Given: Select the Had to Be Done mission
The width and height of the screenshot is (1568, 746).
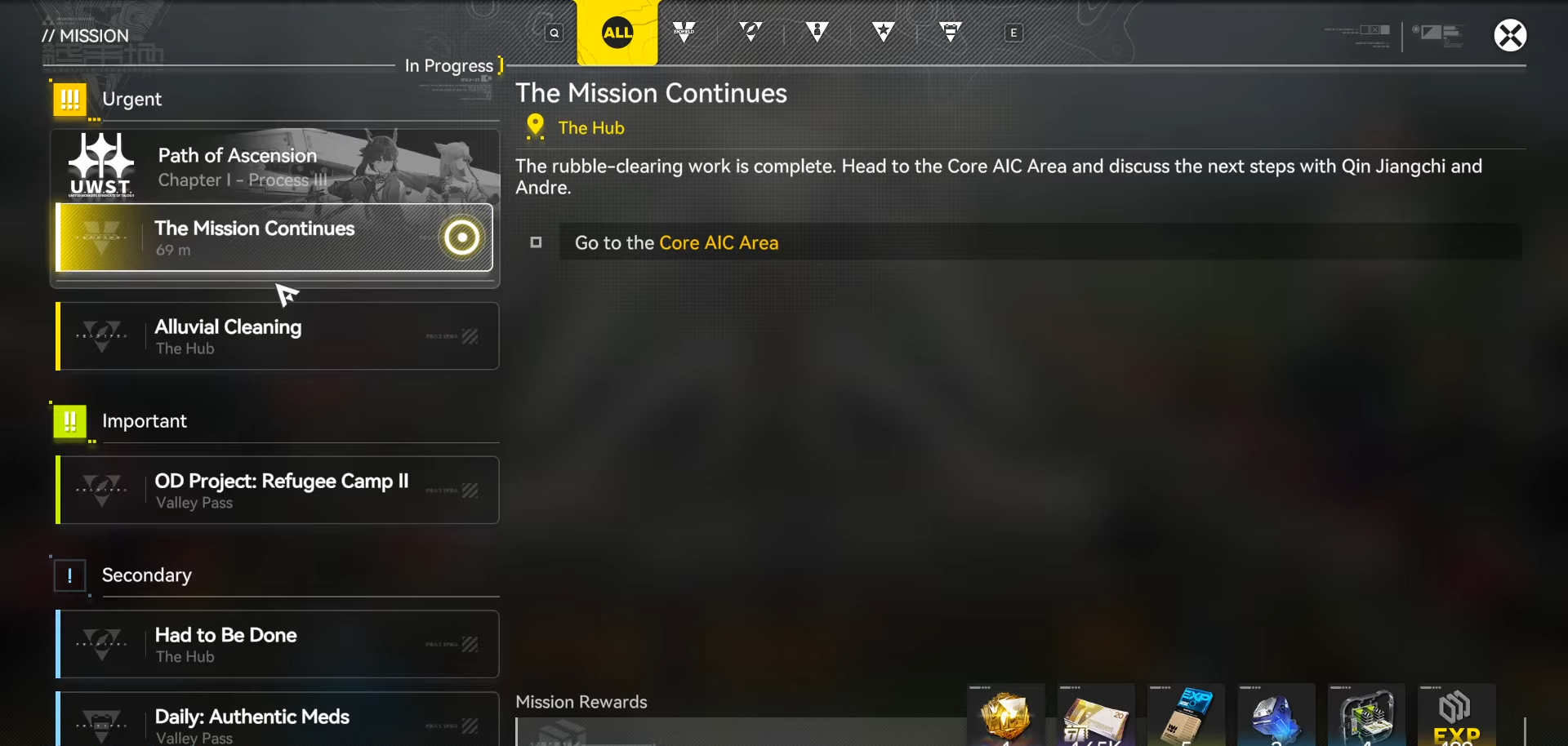Looking at the screenshot, I should (x=278, y=645).
